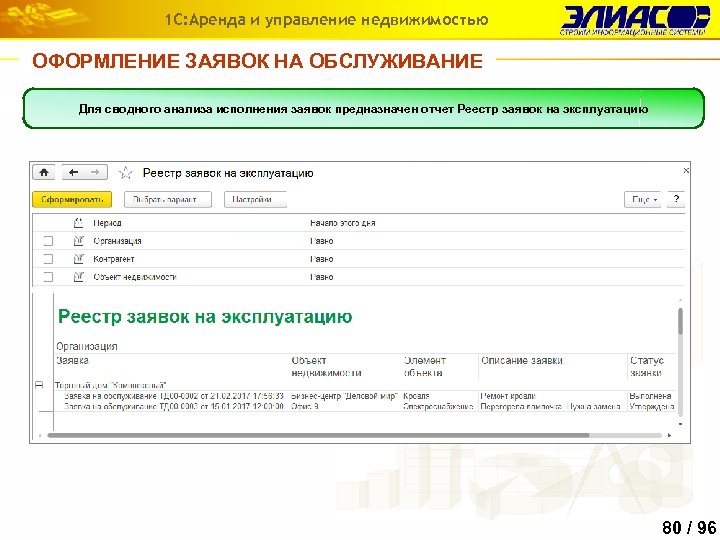This screenshot has width=720, height=540.
Task: Click the scroll down arrow of report
Action: tap(680, 424)
